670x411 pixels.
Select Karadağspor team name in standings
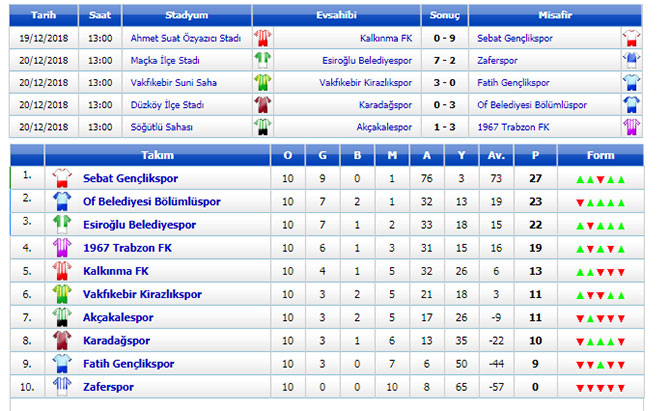pos(116,341)
